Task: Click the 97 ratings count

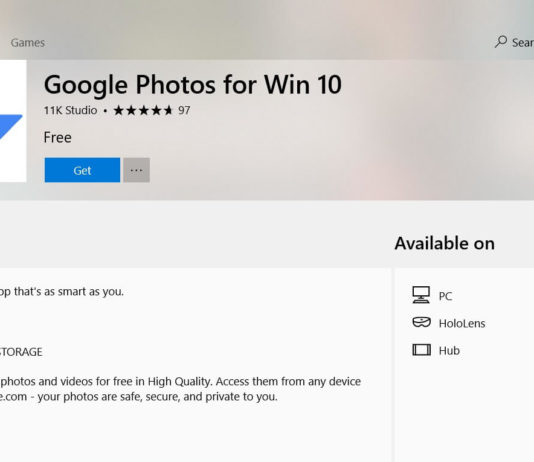Action: point(184,110)
